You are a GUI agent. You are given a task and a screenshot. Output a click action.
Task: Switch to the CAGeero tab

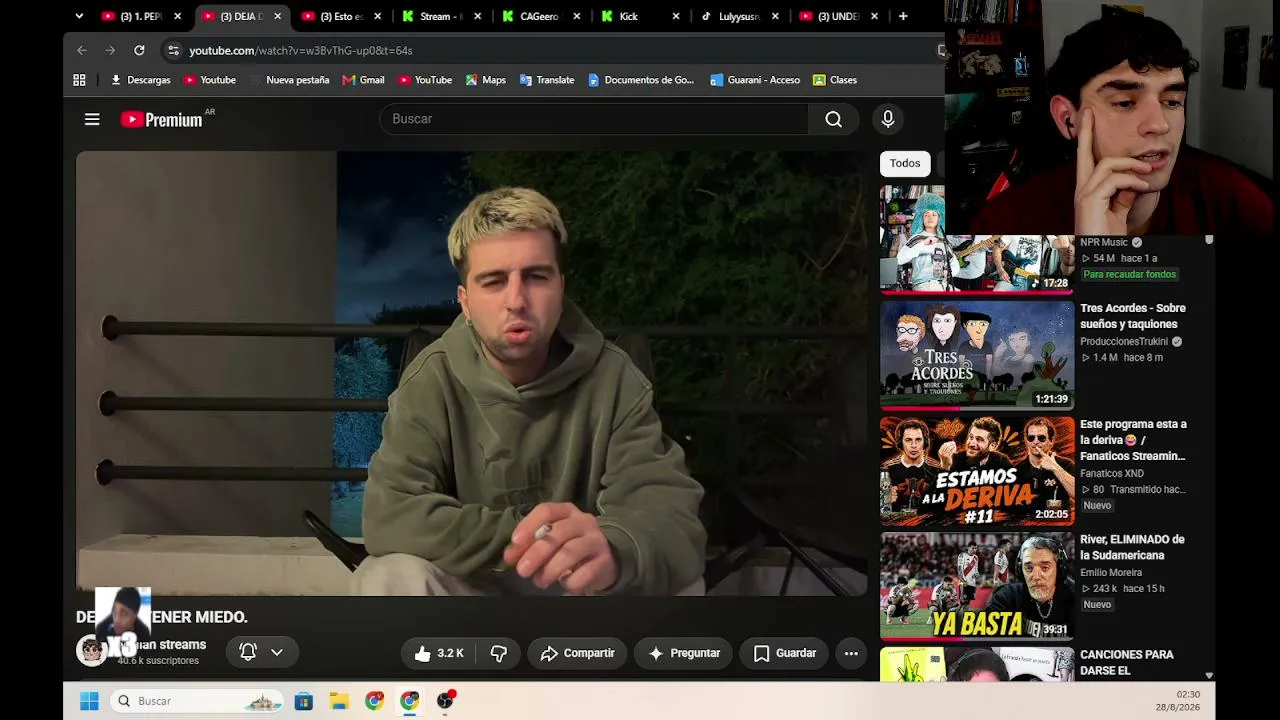click(x=541, y=16)
